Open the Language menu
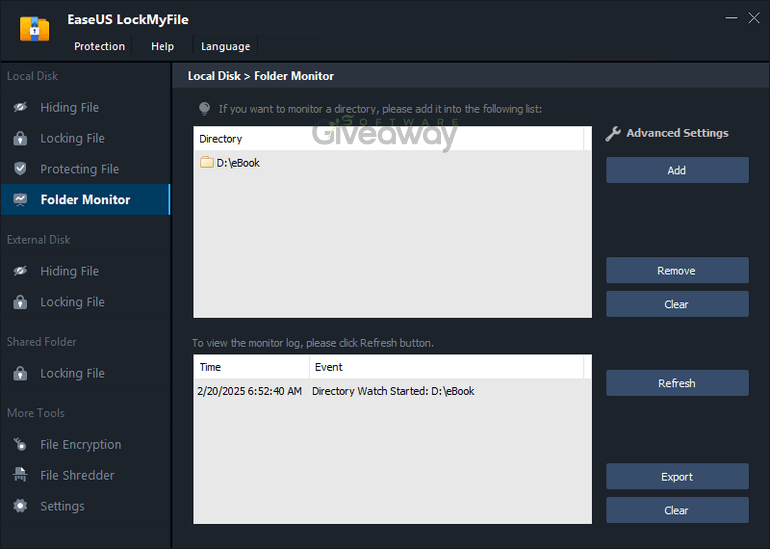The width and height of the screenshot is (770, 549). (225, 46)
